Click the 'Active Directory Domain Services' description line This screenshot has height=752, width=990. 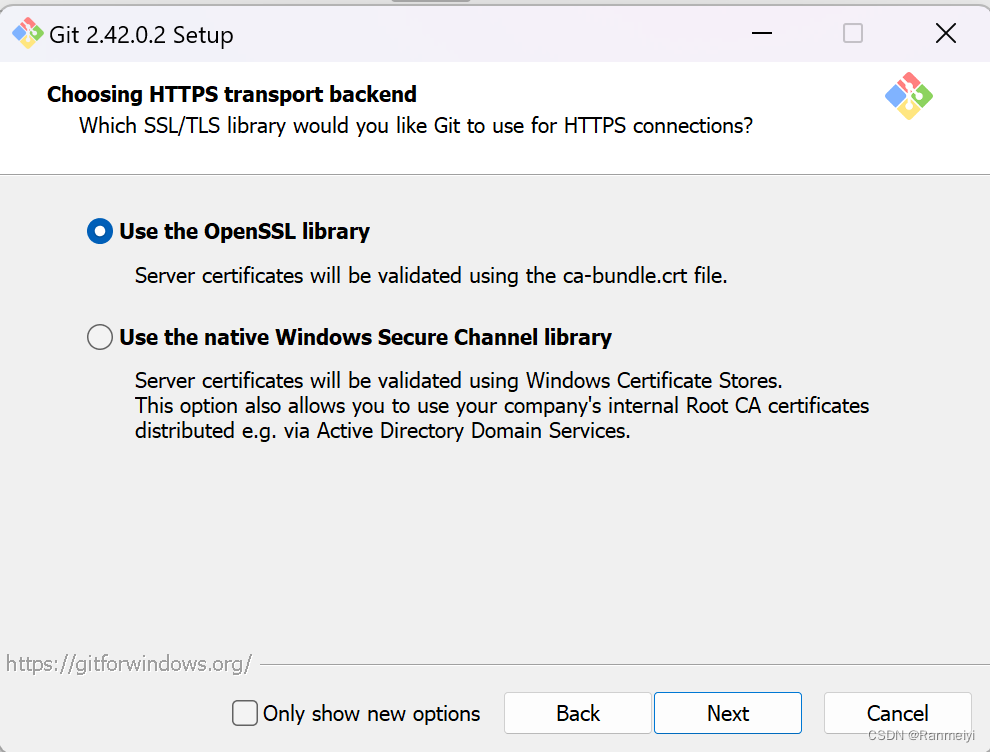(x=383, y=431)
